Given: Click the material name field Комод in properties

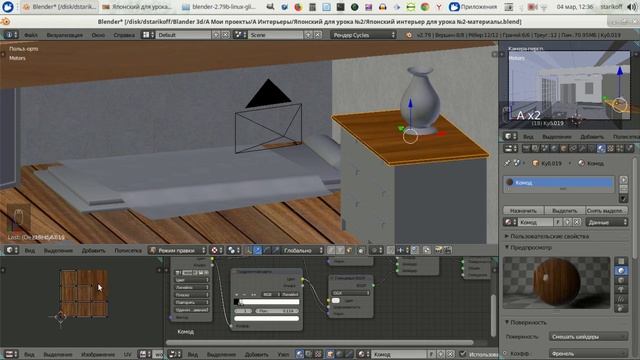Looking at the screenshot, I should pyautogui.click(x=536, y=222).
